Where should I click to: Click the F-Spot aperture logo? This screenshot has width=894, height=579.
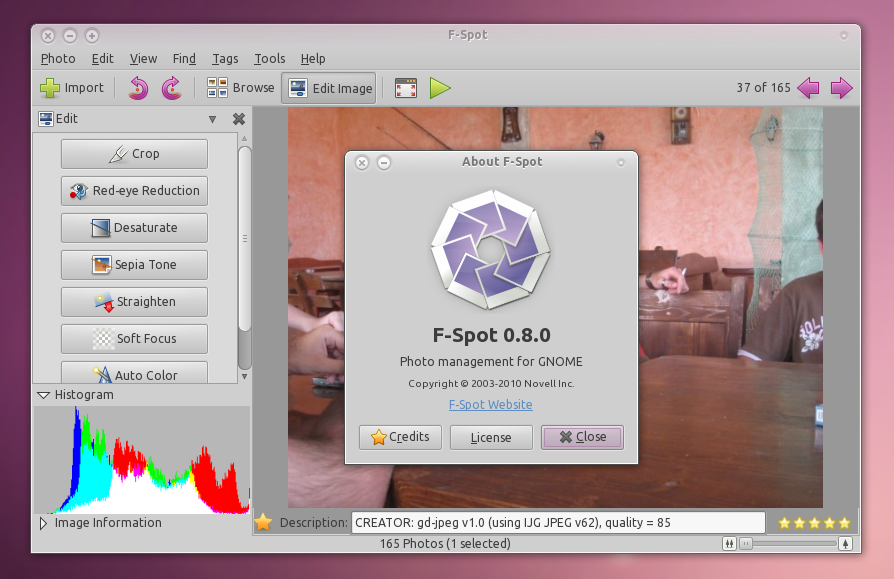coord(490,250)
